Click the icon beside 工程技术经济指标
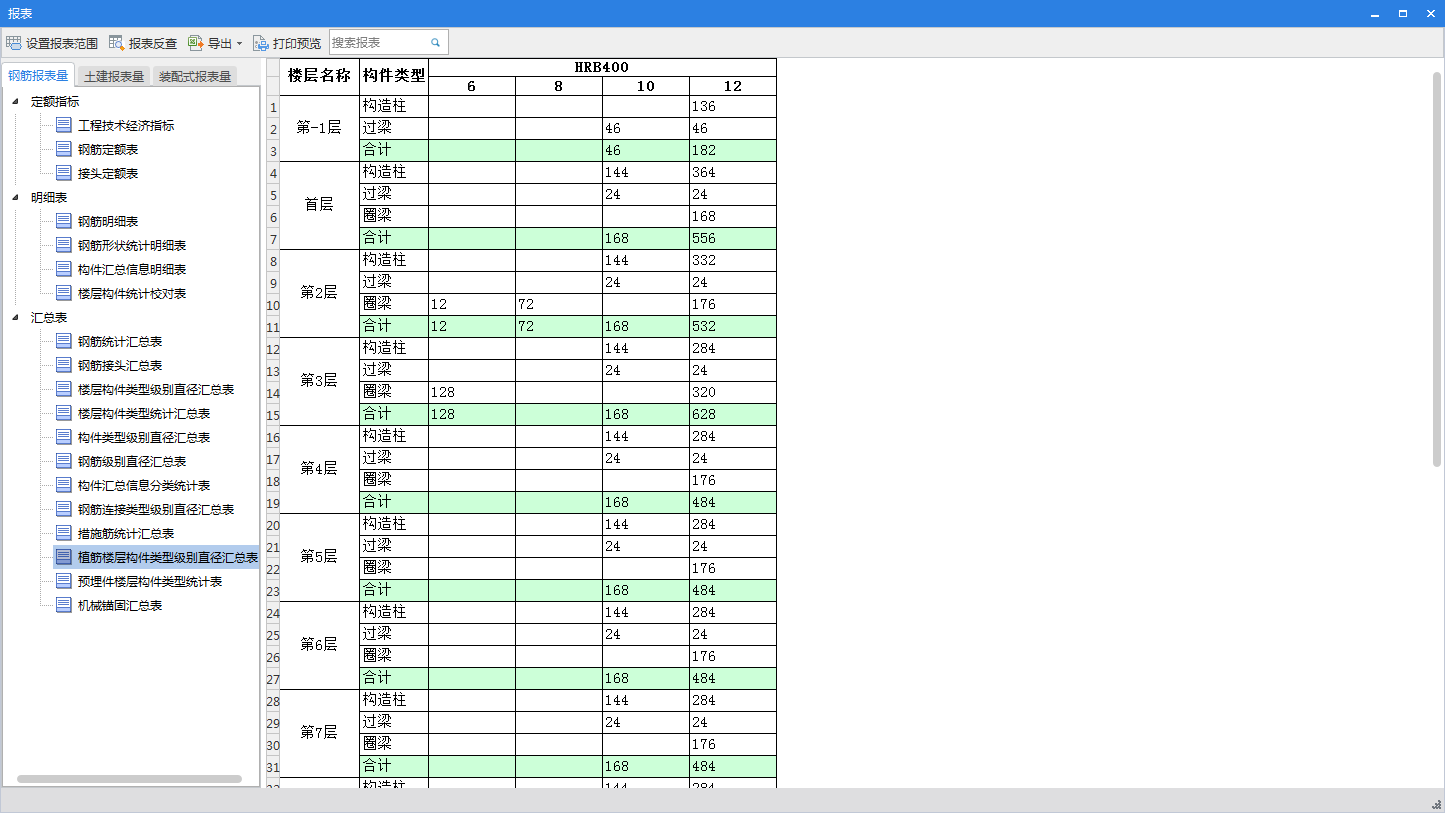The height and width of the screenshot is (813, 1445). tap(64, 125)
